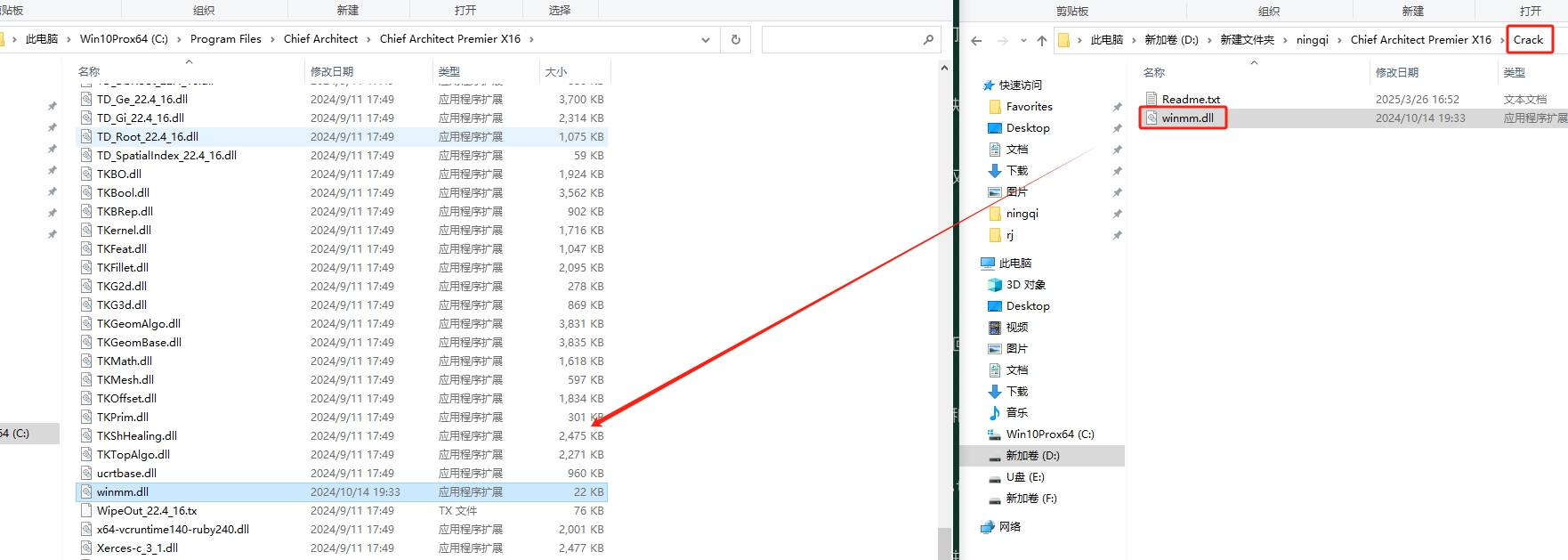Select 新加卷 (F:) drive in navigation pane
Image resolution: width=1568 pixels, height=560 pixels.
click(x=1022, y=499)
